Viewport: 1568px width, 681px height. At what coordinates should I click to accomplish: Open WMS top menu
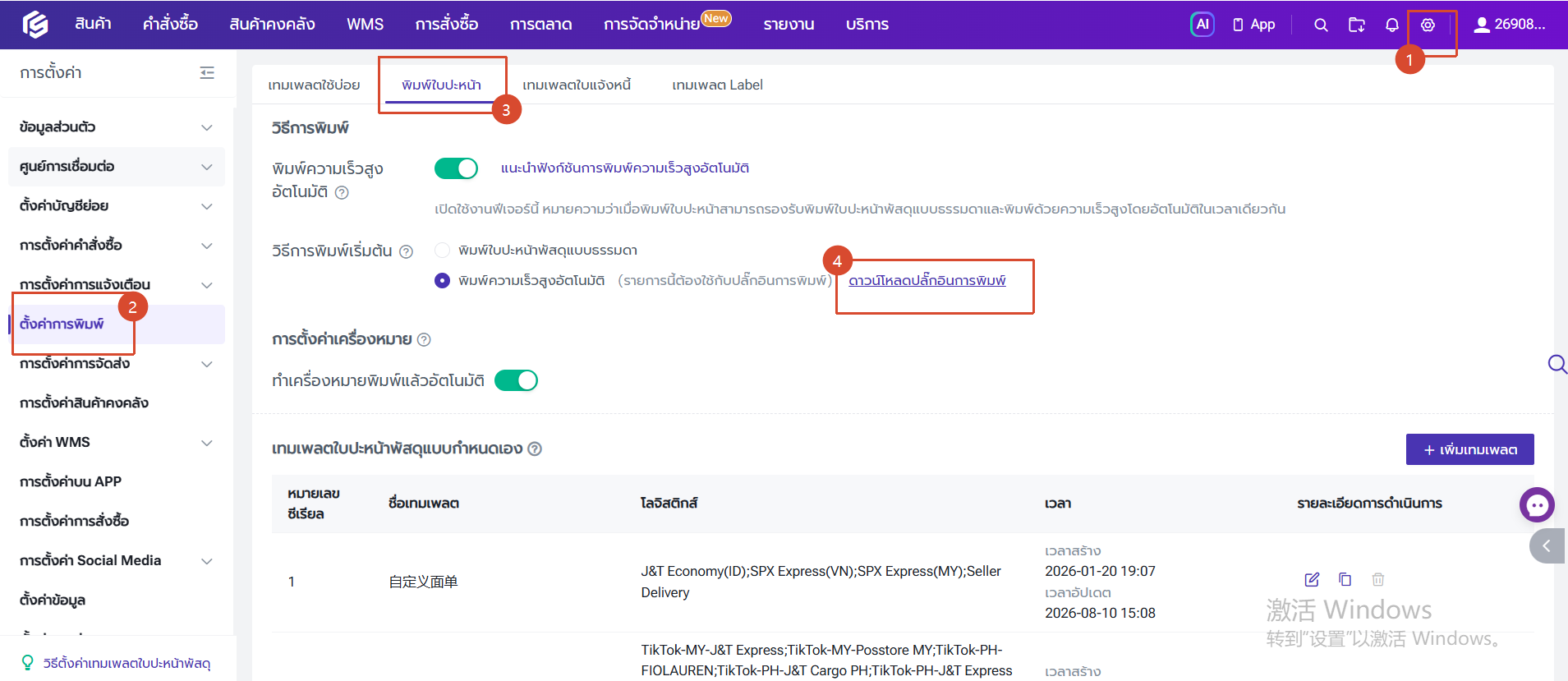click(x=365, y=25)
